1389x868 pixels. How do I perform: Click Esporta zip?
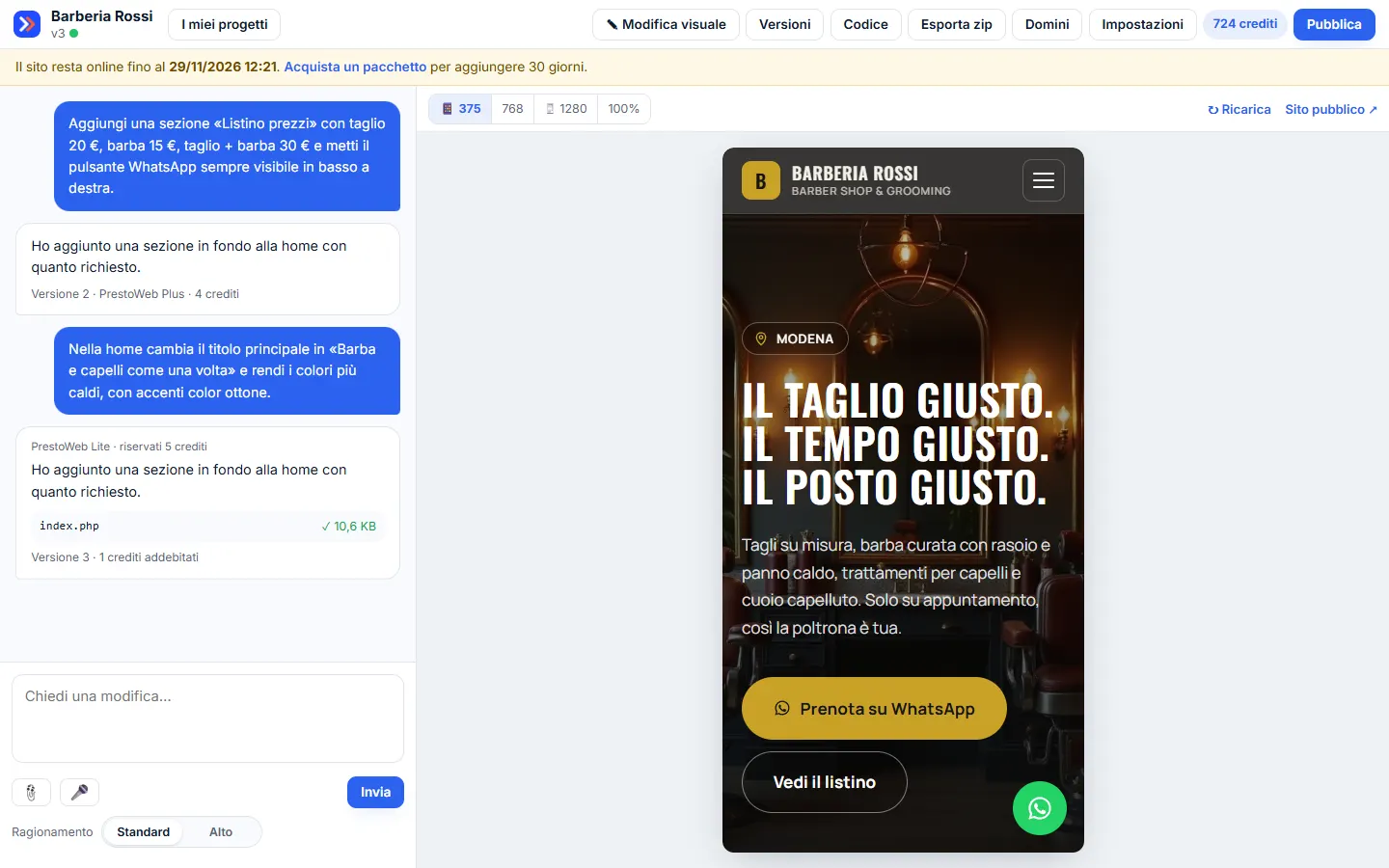point(956,24)
